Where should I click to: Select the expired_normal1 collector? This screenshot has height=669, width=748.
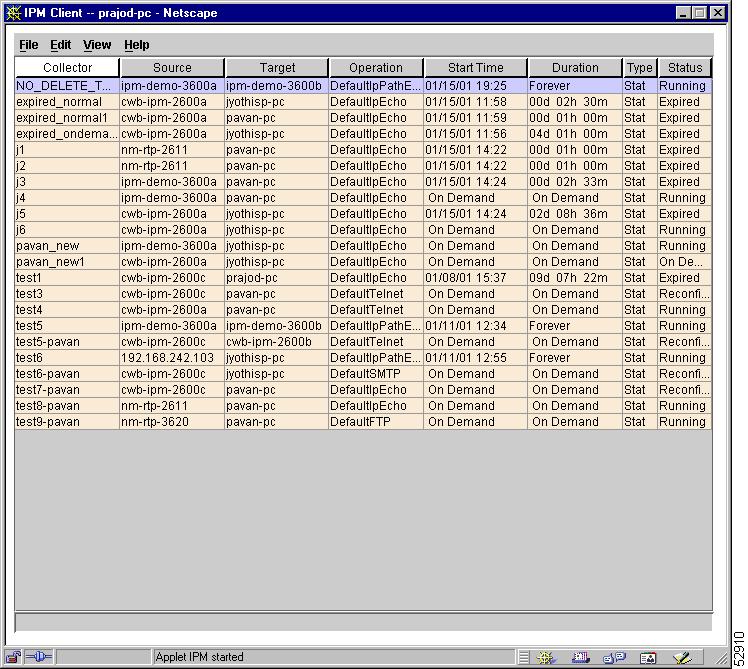[x=363, y=118]
